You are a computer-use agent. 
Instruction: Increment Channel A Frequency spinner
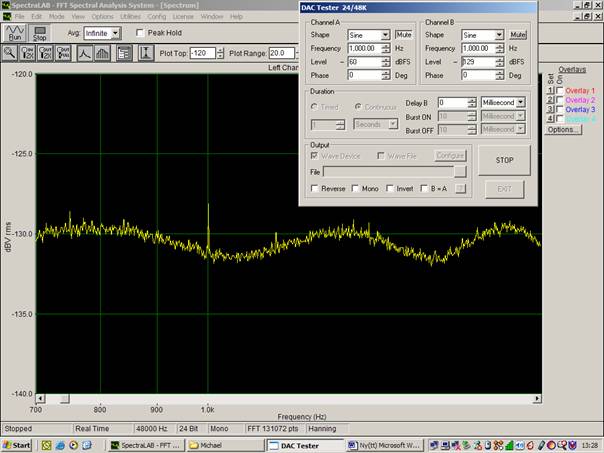click(x=386, y=46)
